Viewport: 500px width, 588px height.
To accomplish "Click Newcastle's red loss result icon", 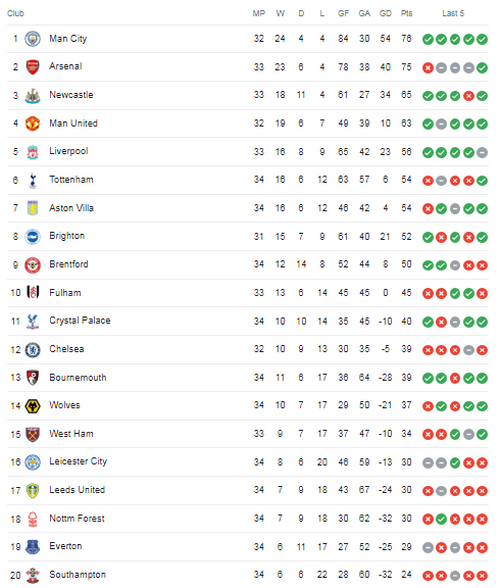I will coord(469,96).
